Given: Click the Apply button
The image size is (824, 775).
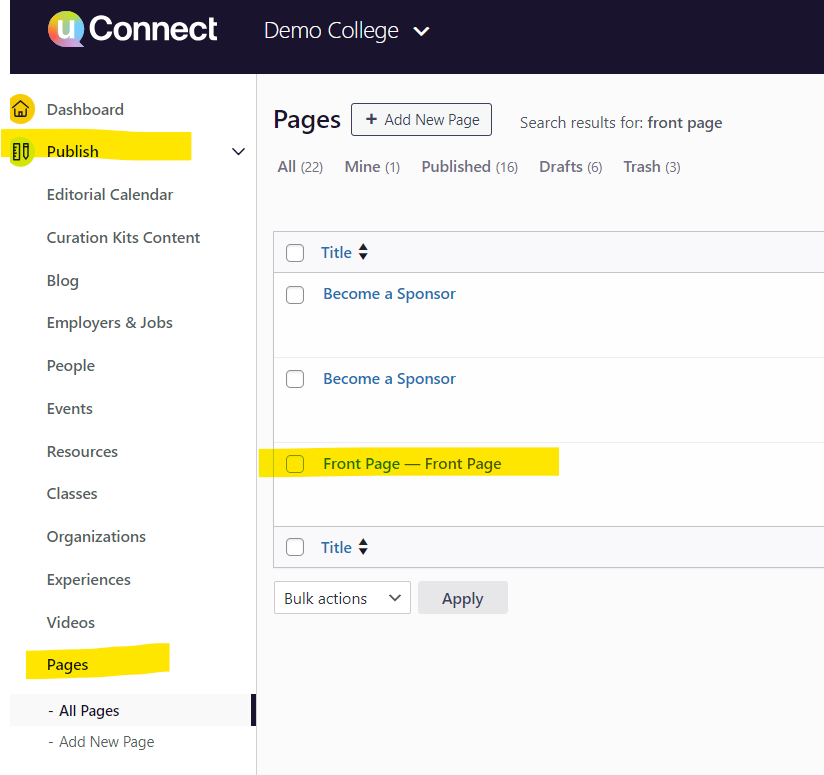Looking at the screenshot, I should (x=462, y=598).
